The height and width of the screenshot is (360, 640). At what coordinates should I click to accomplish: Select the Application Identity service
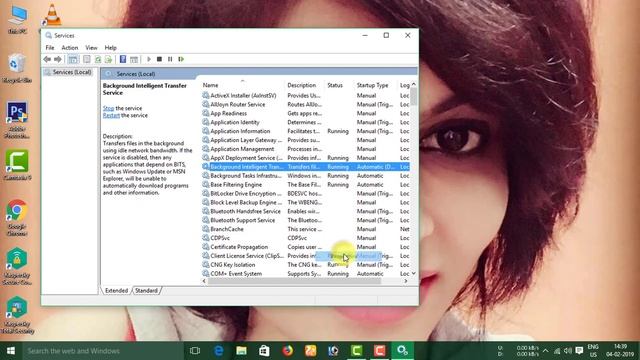[x=305, y=122]
